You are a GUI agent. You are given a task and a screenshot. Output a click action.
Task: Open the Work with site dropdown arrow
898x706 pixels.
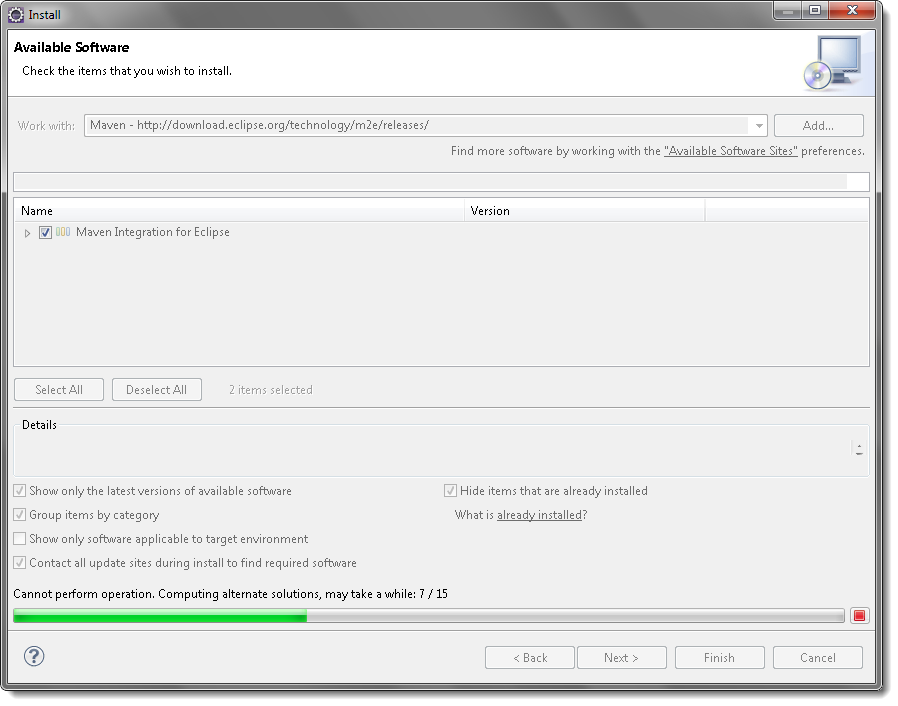click(758, 125)
